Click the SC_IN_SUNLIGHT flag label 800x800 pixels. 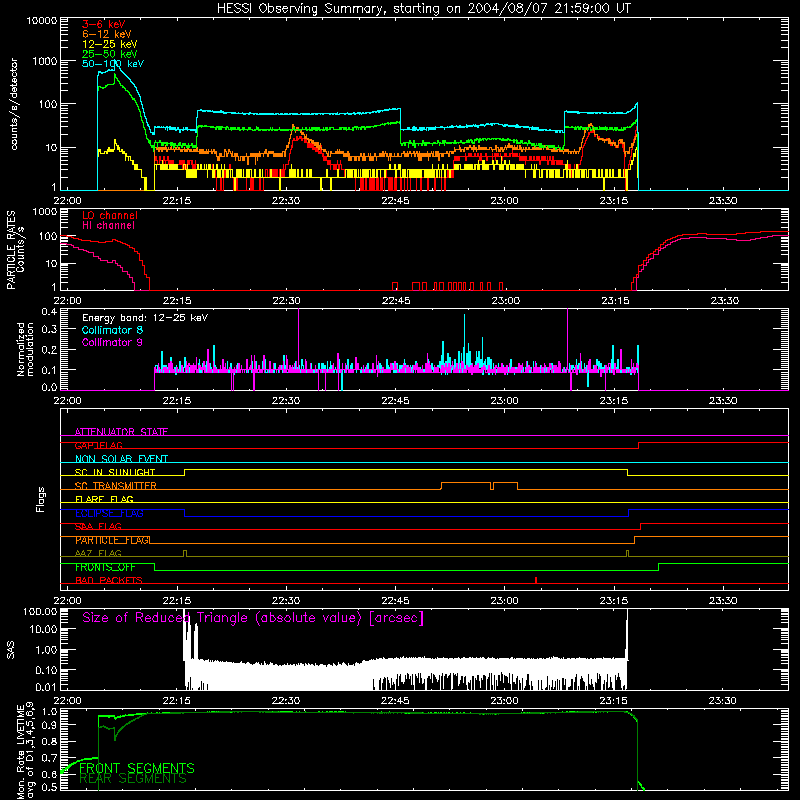pyautogui.click(x=115, y=472)
